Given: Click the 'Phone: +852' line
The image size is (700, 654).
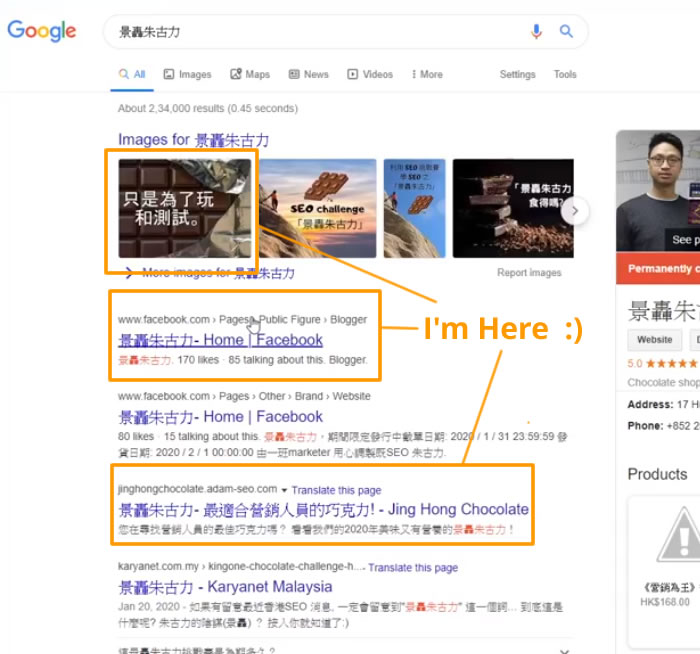Looking at the screenshot, I should (663, 426).
